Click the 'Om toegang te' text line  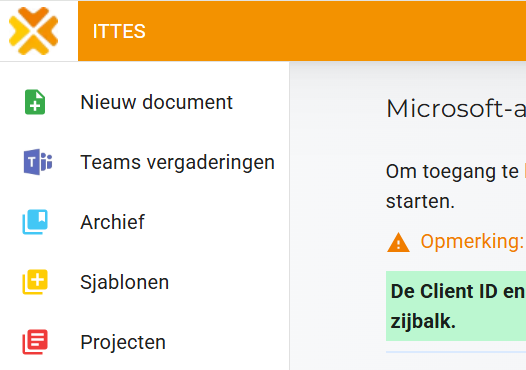452,171
